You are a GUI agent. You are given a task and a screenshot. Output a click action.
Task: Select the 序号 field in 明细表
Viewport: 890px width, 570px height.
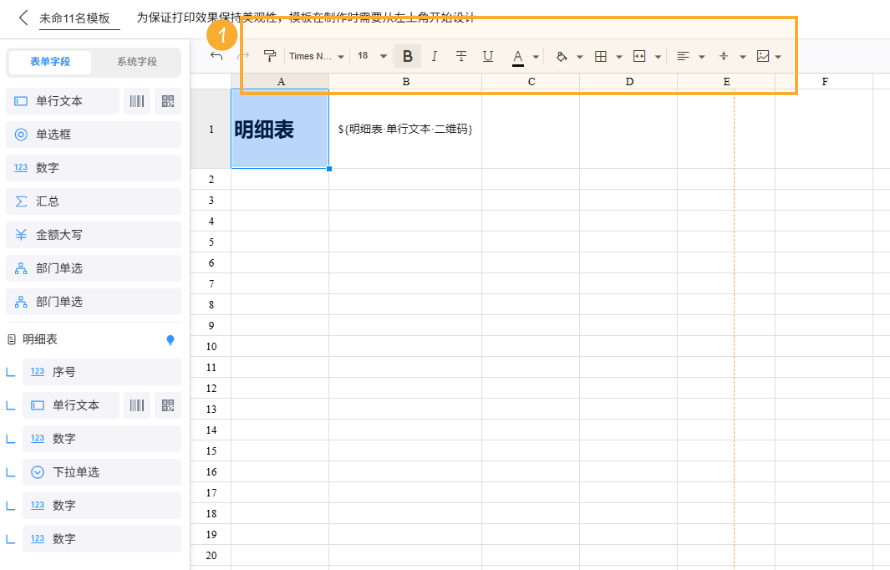[x=102, y=372]
